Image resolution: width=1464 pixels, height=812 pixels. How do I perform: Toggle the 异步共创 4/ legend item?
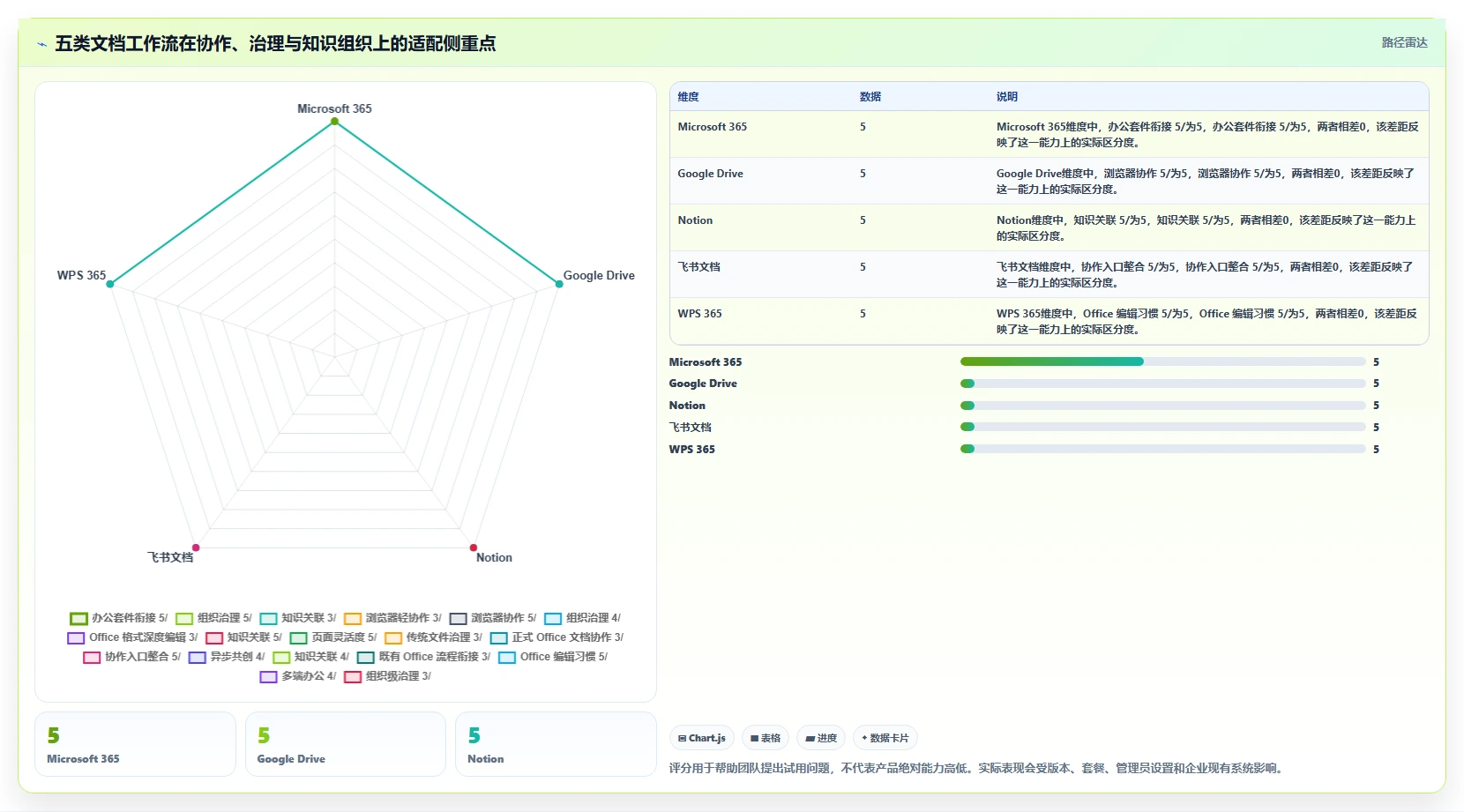[227, 657]
